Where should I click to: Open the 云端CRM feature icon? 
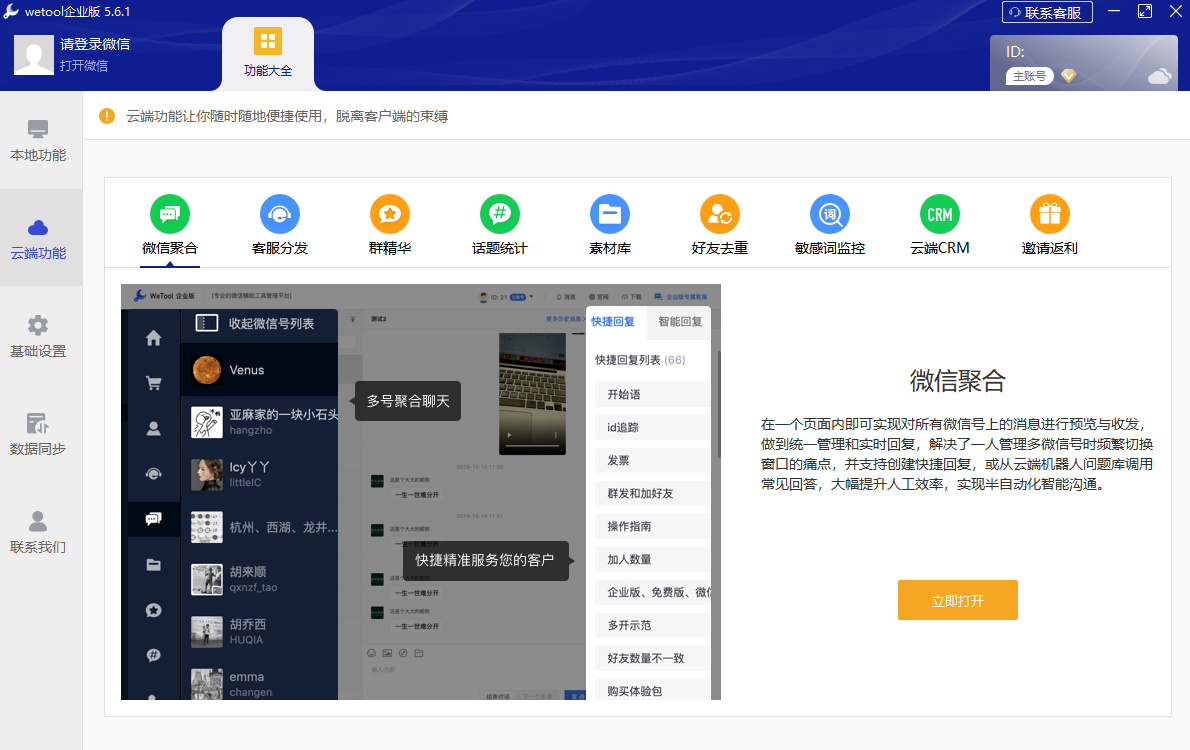[x=940, y=214]
